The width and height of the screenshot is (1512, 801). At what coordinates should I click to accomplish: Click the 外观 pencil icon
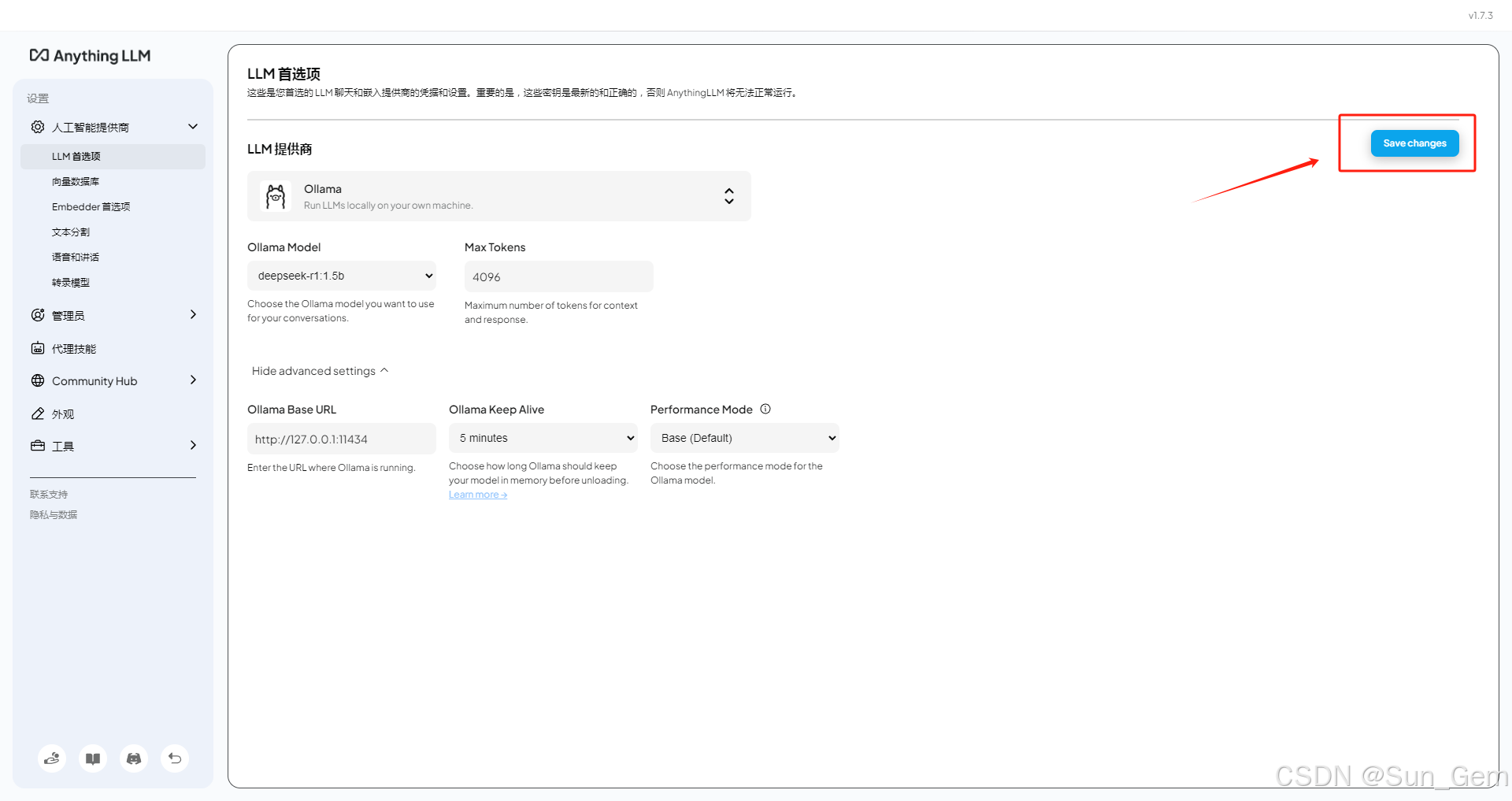point(38,413)
